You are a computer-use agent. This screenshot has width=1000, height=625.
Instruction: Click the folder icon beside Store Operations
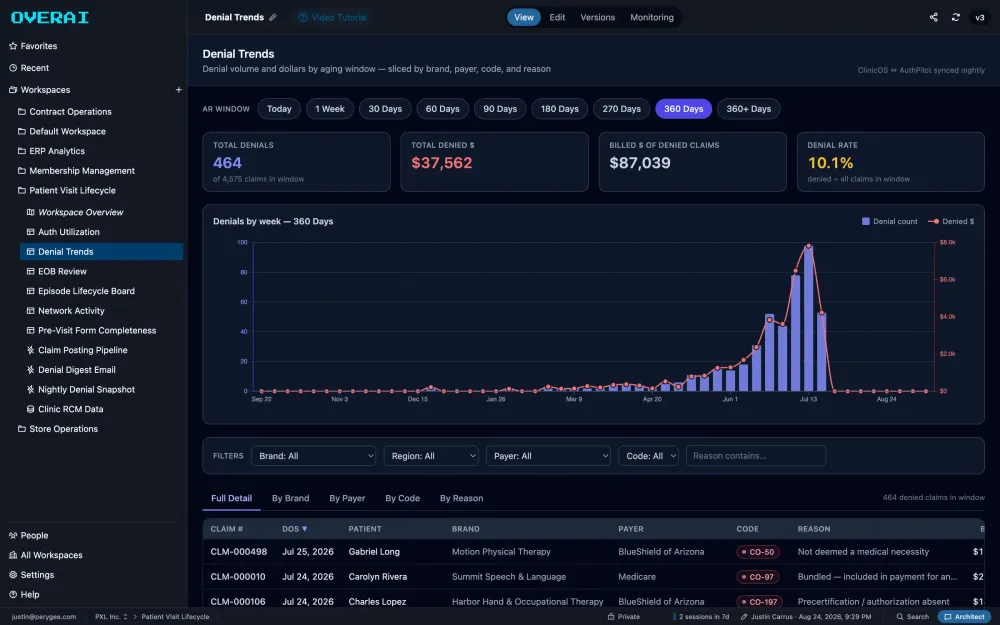[22, 429]
